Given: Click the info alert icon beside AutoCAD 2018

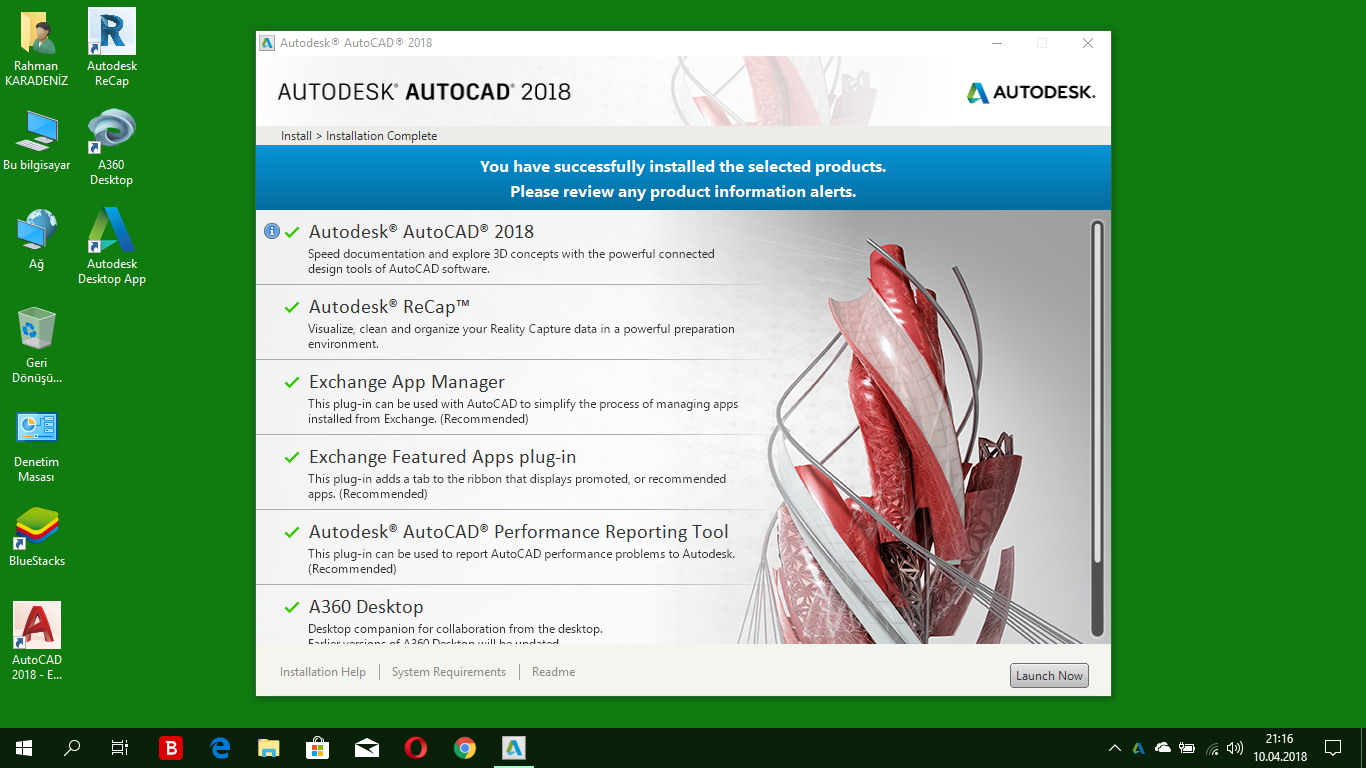Looking at the screenshot, I should [271, 231].
